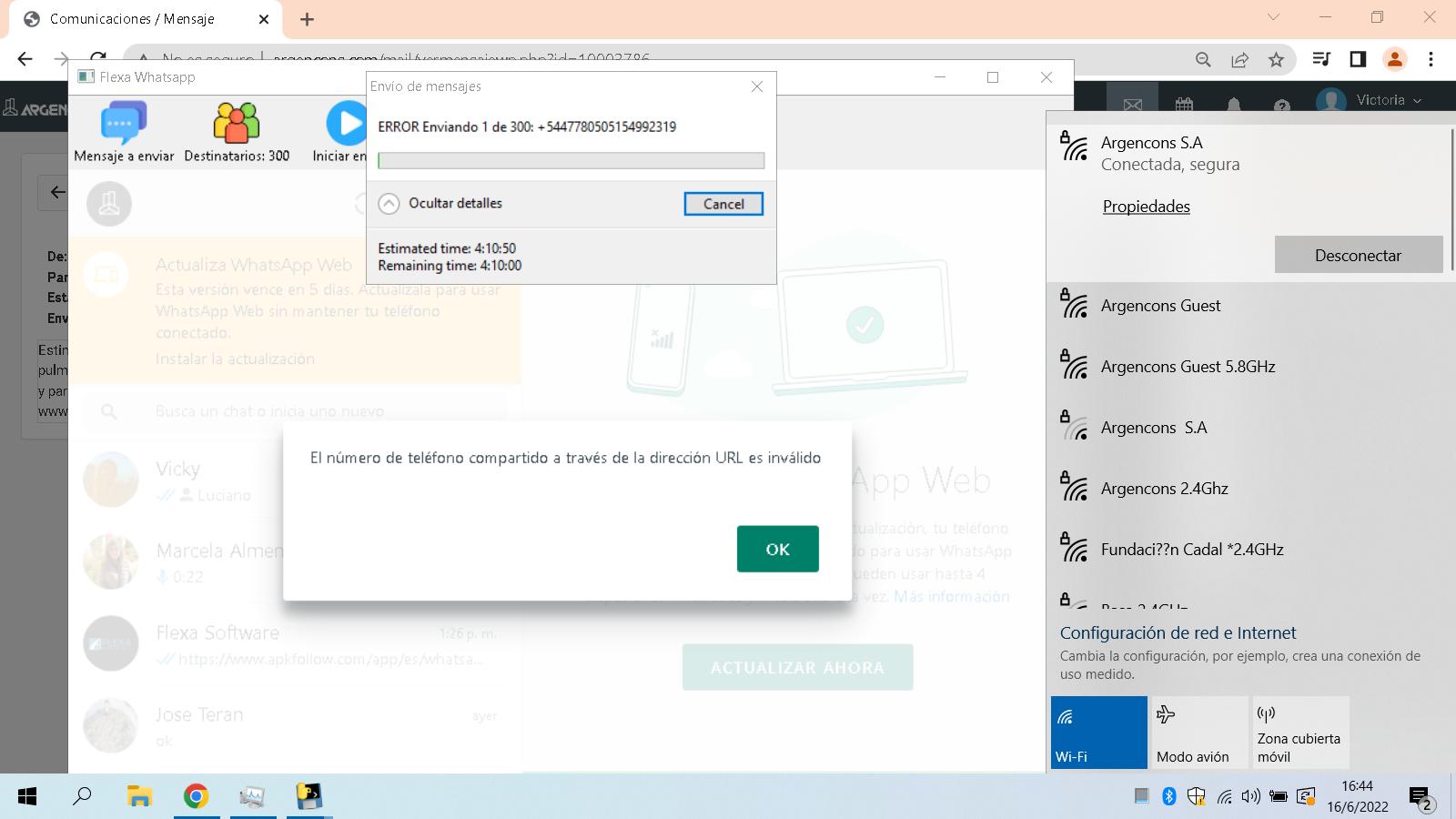Select Fundaci??n Cadal *2.4GHz network
The image size is (1456, 819).
pyautogui.click(x=1249, y=550)
